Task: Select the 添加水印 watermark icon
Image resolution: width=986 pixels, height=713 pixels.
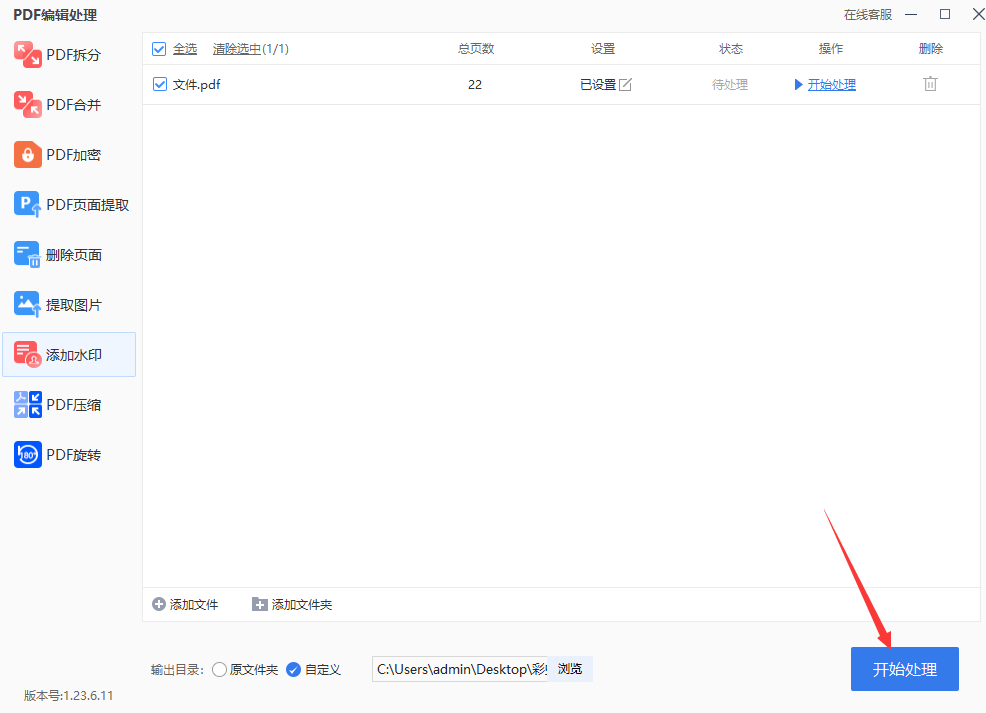Action: [x=28, y=355]
